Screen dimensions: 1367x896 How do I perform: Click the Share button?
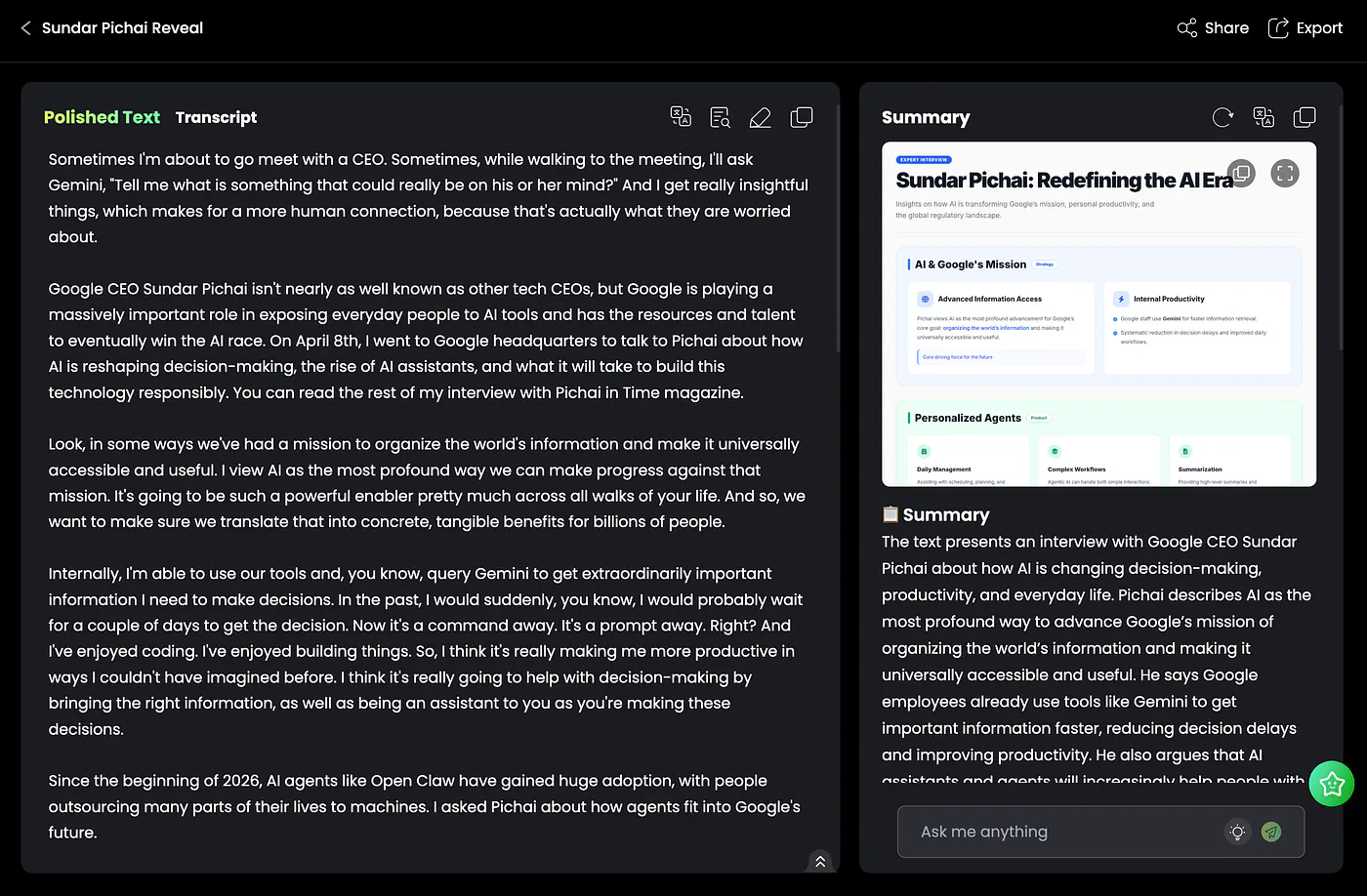(x=1213, y=28)
